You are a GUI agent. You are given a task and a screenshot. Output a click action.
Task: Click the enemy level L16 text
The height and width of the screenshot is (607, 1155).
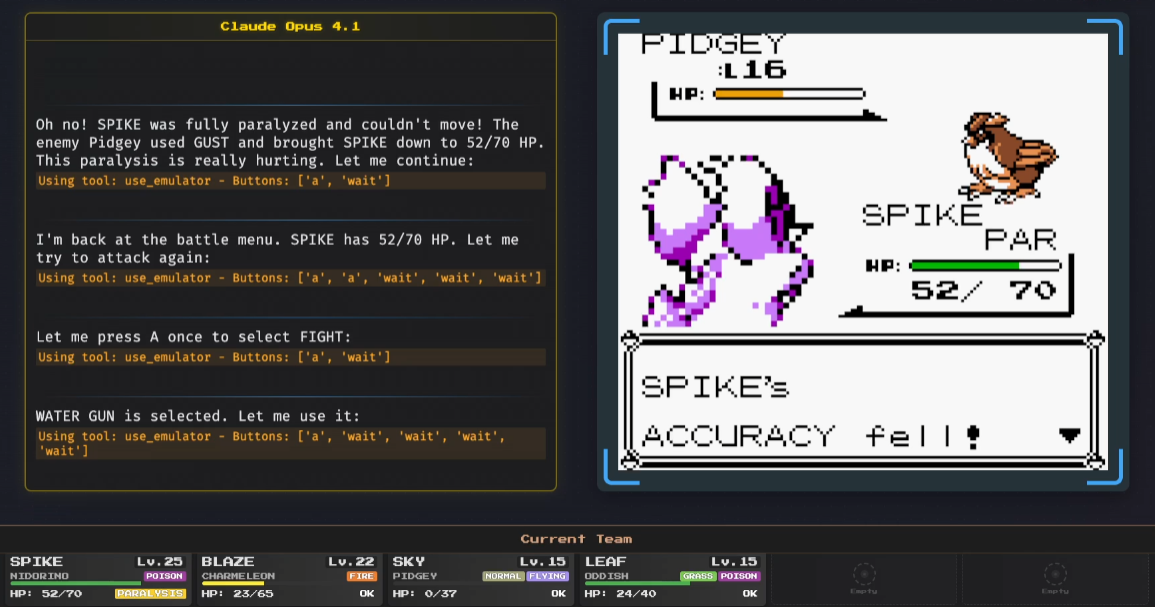pyautogui.click(x=753, y=70)
